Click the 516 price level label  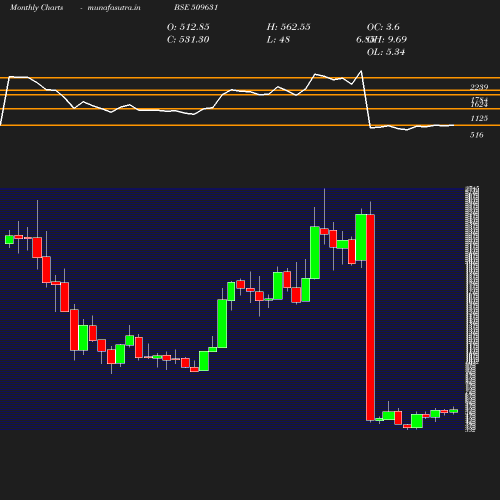(x=477, y=135)
